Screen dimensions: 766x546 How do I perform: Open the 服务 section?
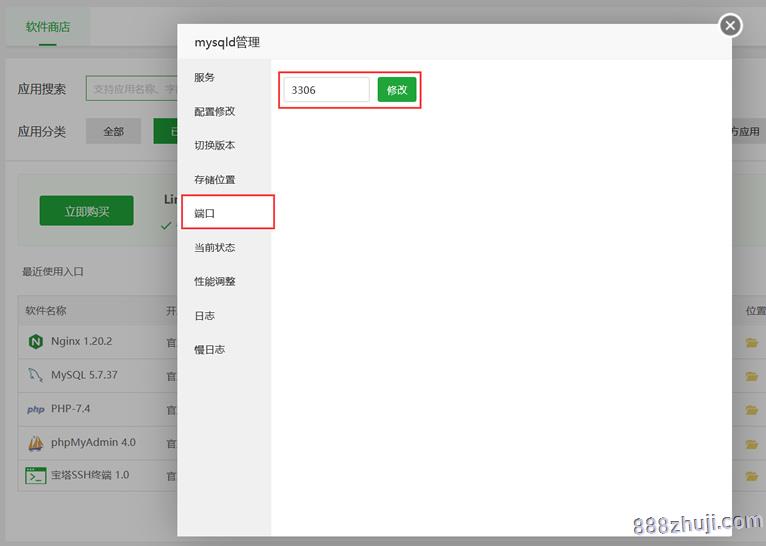click(204, 77)
